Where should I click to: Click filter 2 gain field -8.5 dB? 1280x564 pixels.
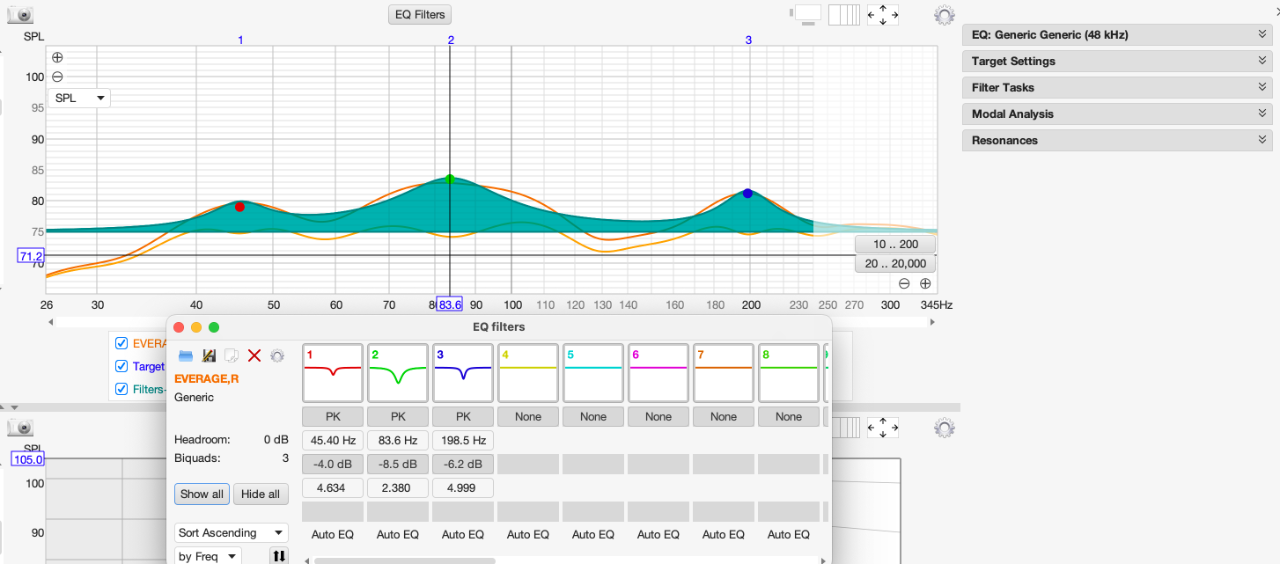coord(398,464)
